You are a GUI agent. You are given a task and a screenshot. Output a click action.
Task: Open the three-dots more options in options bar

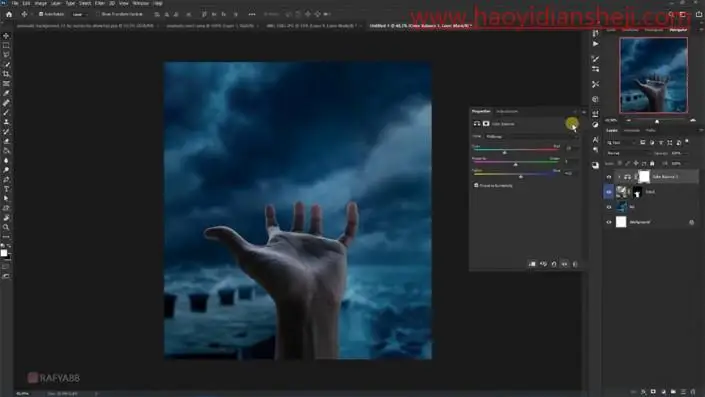pyautogui.click(x=252, y=14)
